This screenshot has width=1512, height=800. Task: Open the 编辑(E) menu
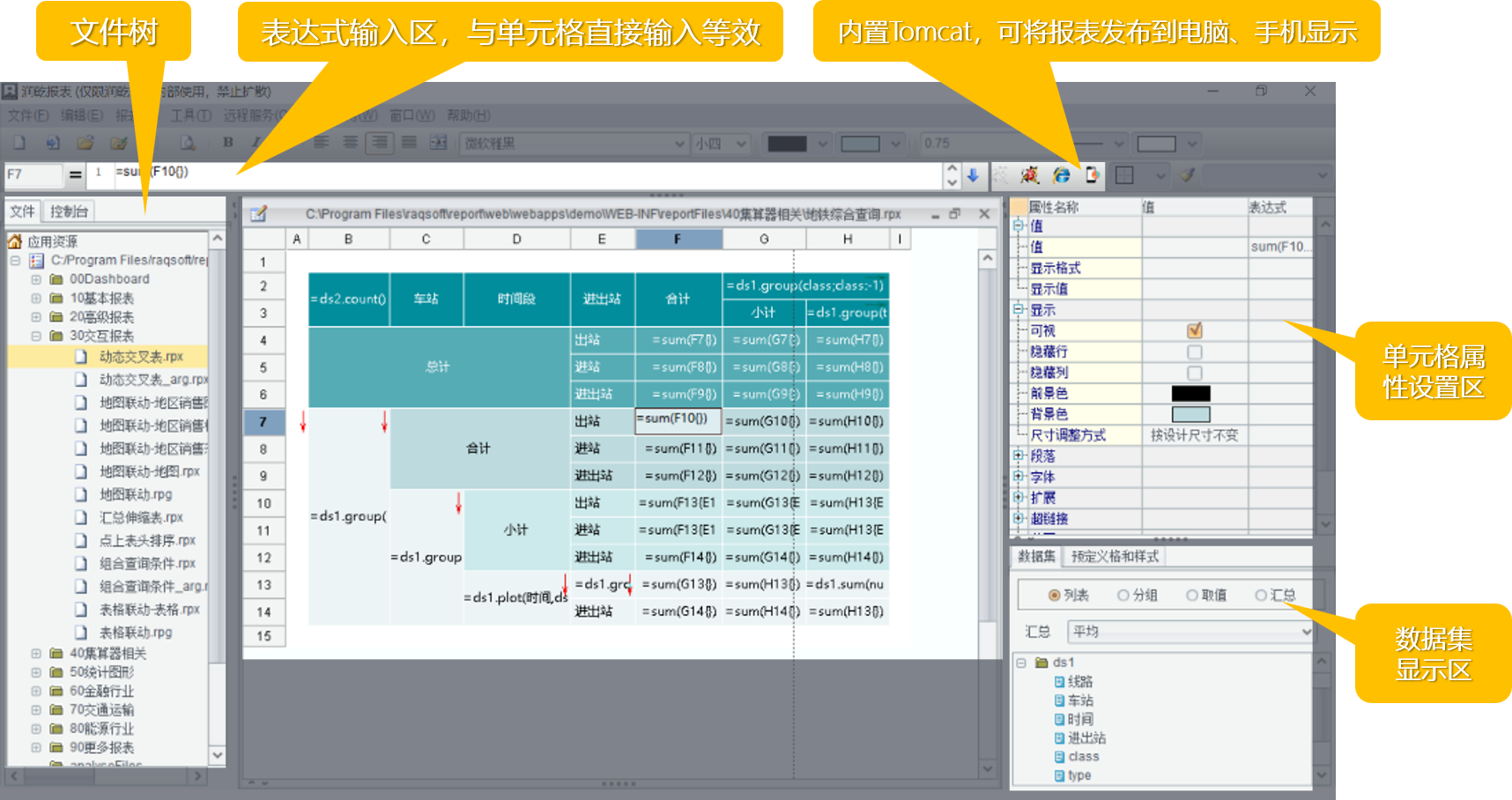[x=82, y=115]
